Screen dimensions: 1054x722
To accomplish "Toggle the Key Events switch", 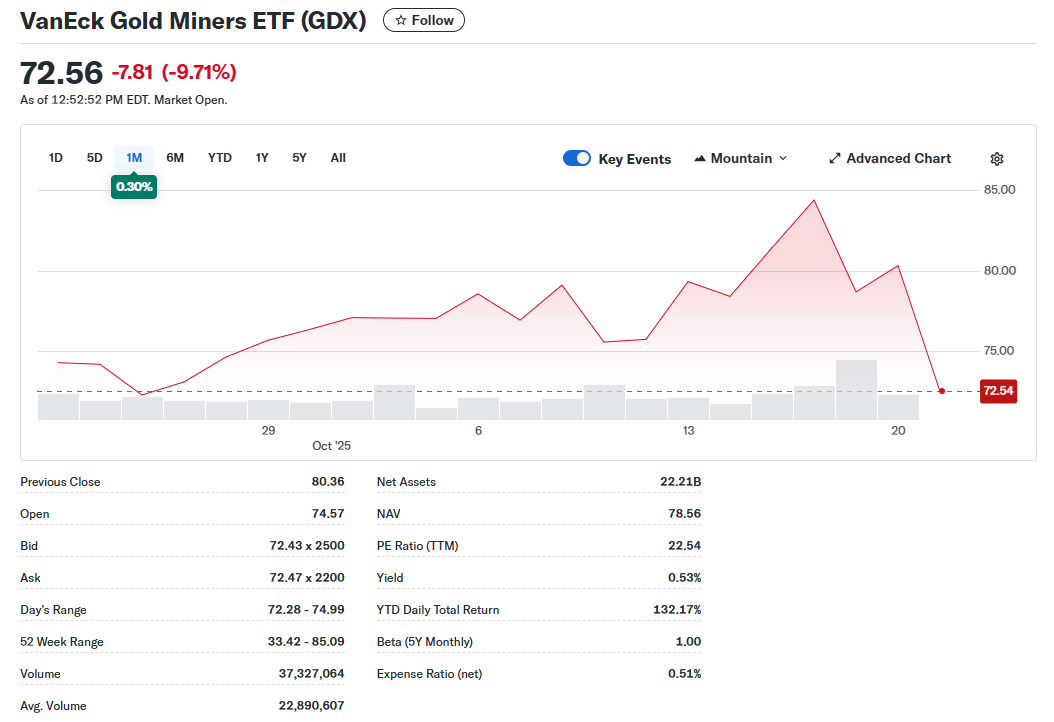I will pyautogui.click(x=577, y=158).
